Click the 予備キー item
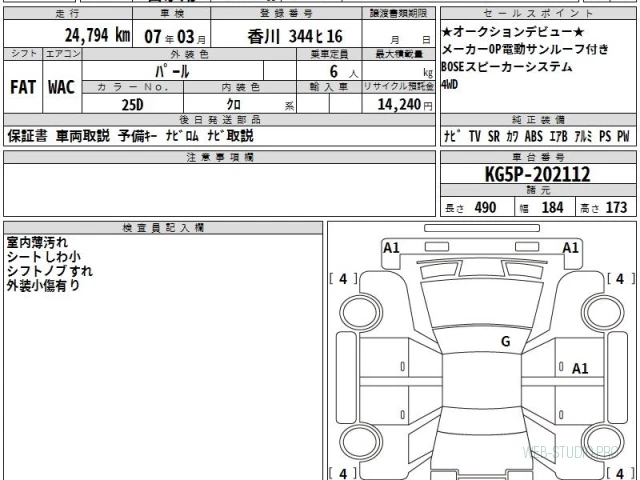The height and width of the screenshot is (480, 640). point(138,136)
